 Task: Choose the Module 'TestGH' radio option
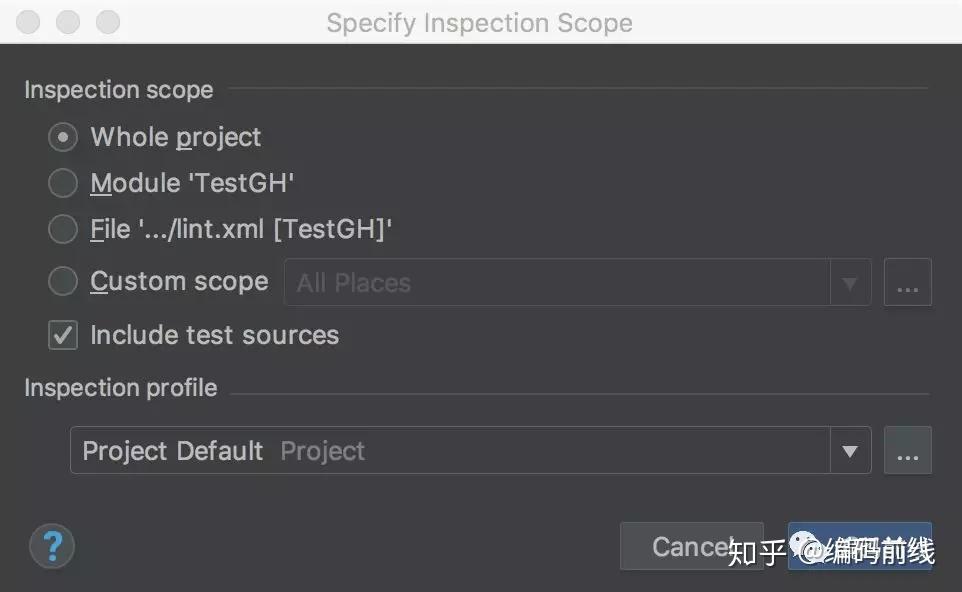63,183
